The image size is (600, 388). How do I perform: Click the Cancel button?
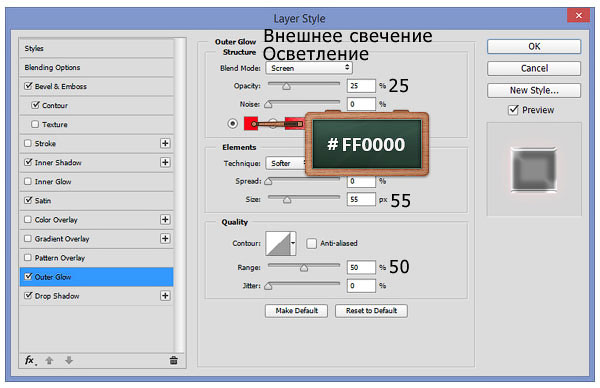(x=534, y=68)
